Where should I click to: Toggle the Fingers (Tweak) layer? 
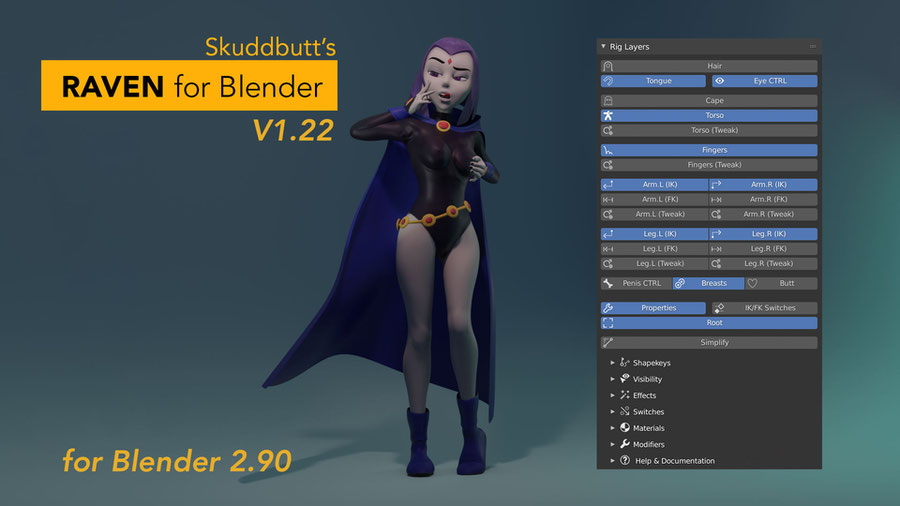709,165
